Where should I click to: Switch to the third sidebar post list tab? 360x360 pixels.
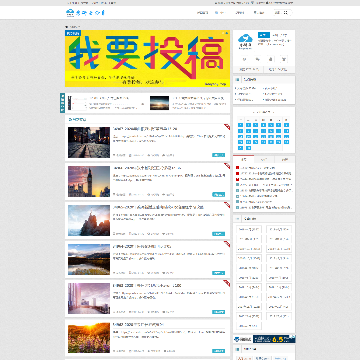pyautogui.click(x=284, y=160)
